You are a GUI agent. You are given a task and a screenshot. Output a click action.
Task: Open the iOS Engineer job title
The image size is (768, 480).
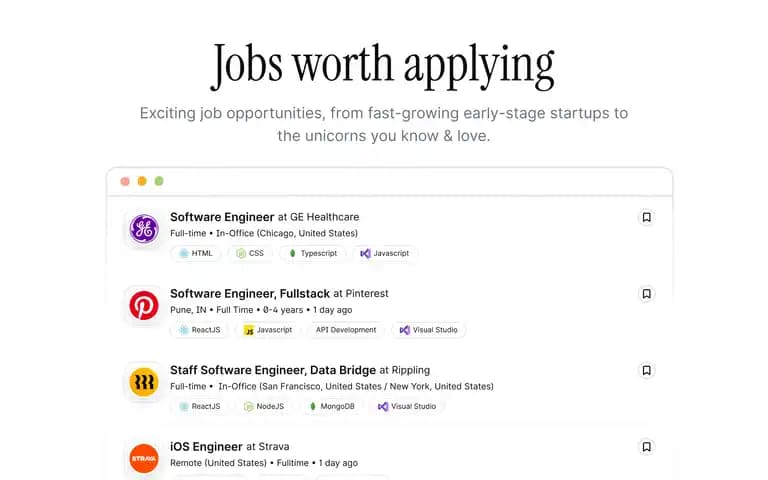(x=206, y=446)
